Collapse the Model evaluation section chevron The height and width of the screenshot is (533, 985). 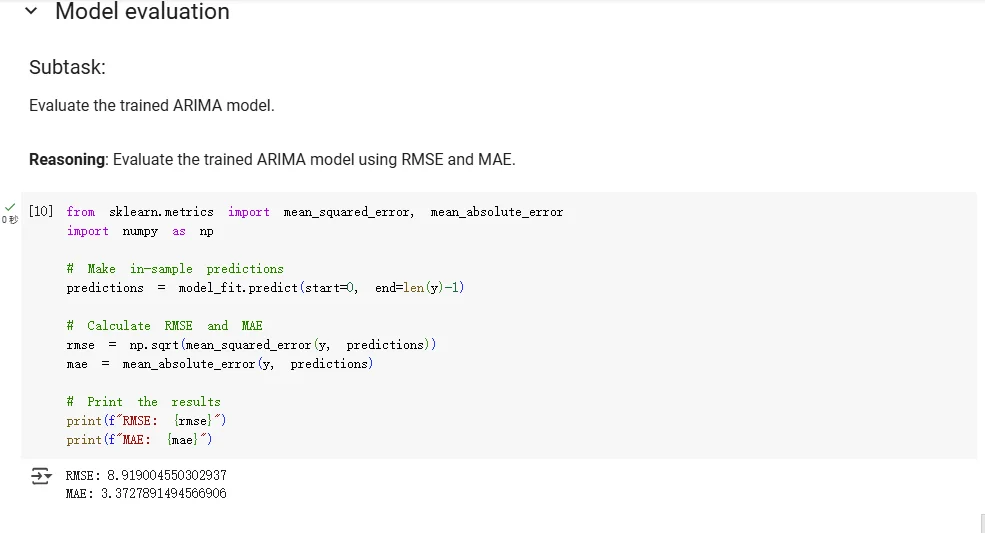point(31,11)
